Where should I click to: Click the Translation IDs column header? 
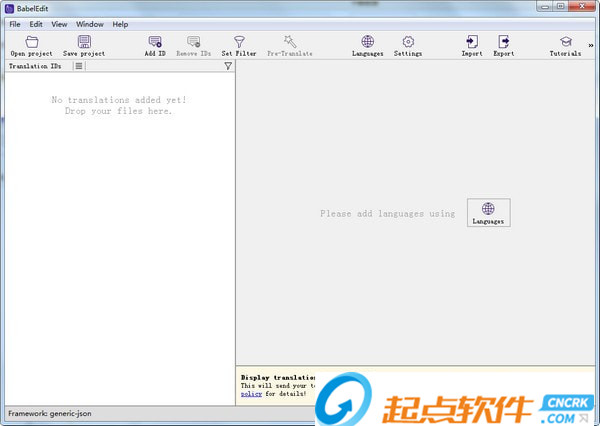[35, 66]
